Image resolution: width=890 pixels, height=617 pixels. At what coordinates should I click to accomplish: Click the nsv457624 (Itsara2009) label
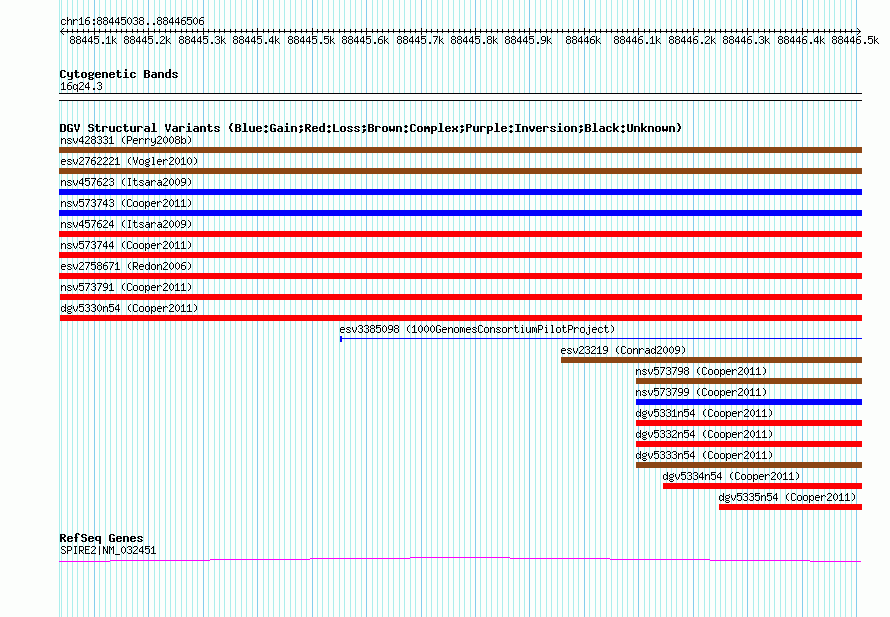pyautogui.click(x=126, y=224)
